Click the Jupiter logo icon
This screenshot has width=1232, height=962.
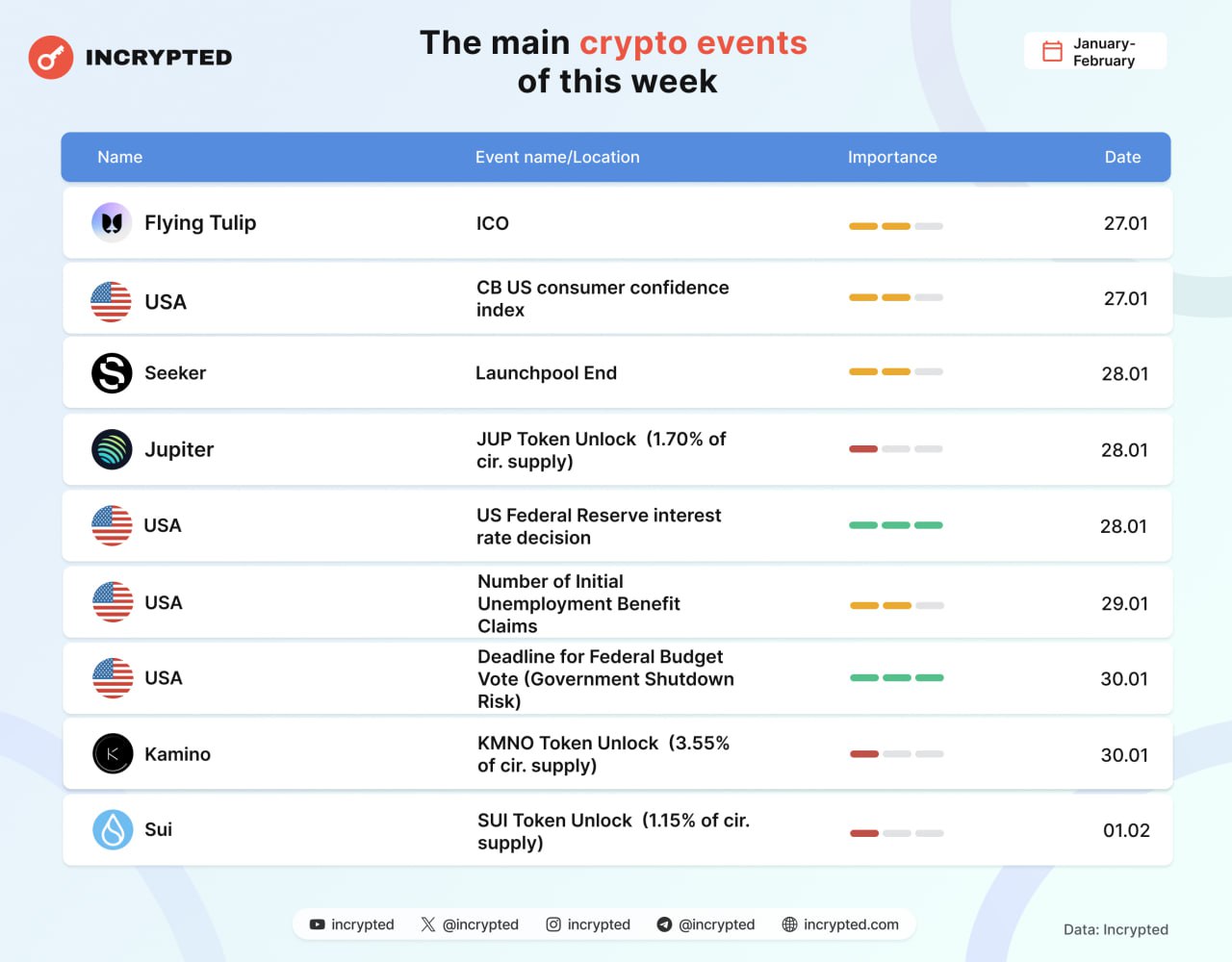pyautogui.click(x=112, y=449)
